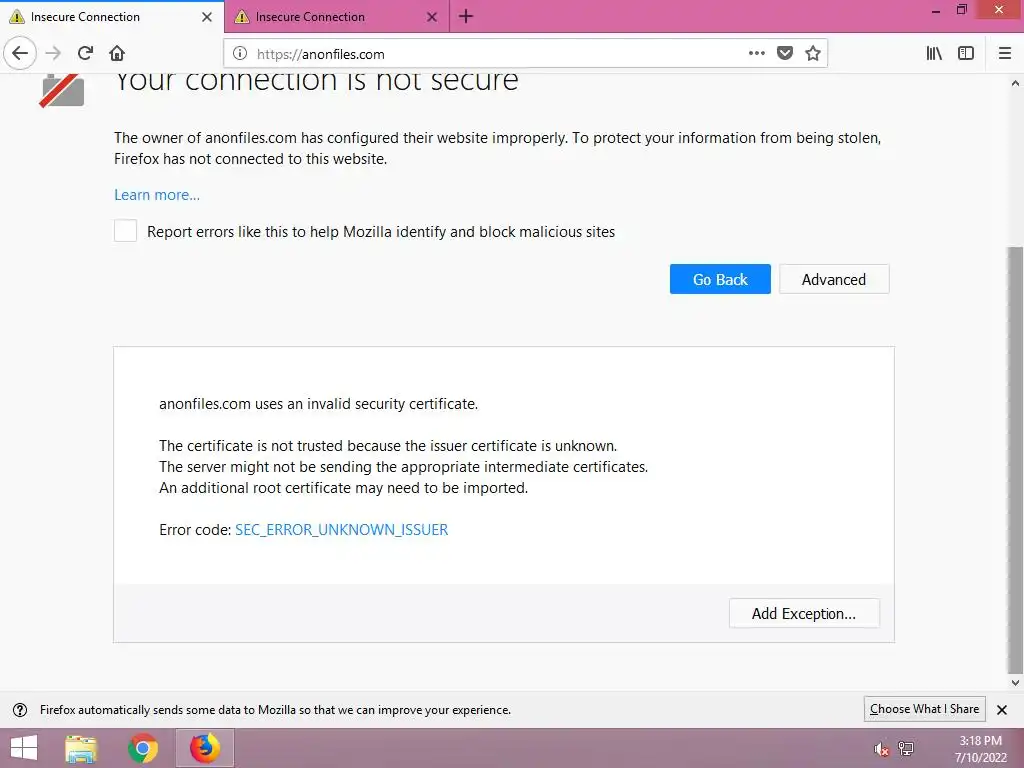Dismiss the Mozilla data notification bar
This screenshot has height=768, width=1024.
pyautogui.click(x=1002, y=709)
